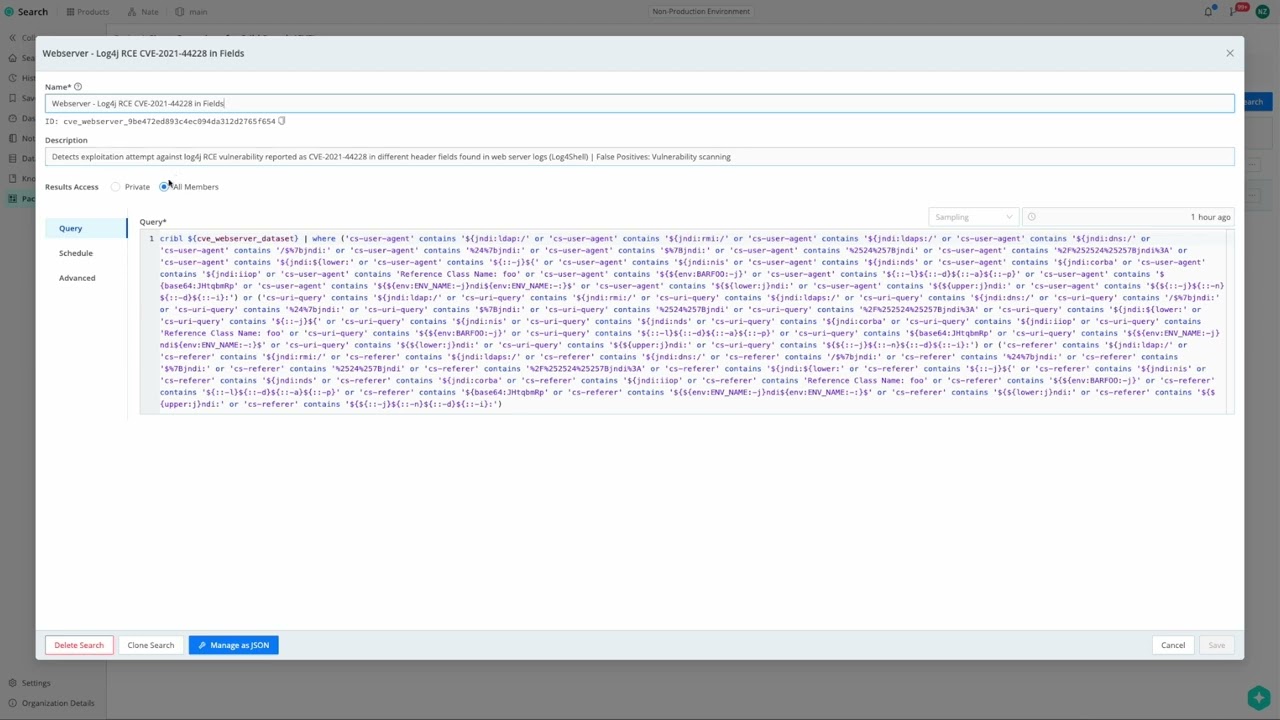This screenshot has height=720, width=1280.
Task: Click the dialog title Webserver - Log4j RCE
Action: [x=143, y=53]
